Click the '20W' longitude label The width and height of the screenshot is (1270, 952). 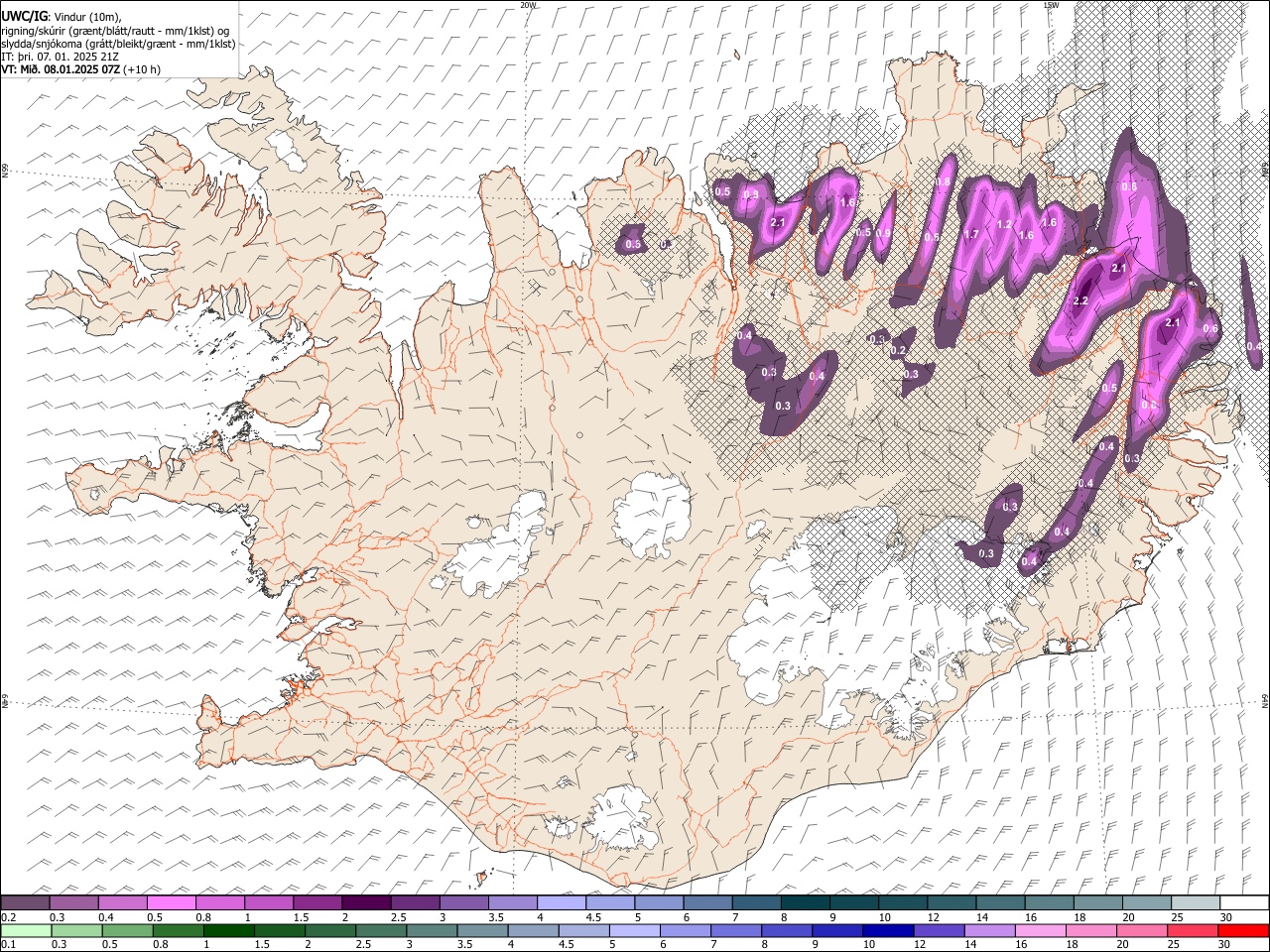point(529,5)
